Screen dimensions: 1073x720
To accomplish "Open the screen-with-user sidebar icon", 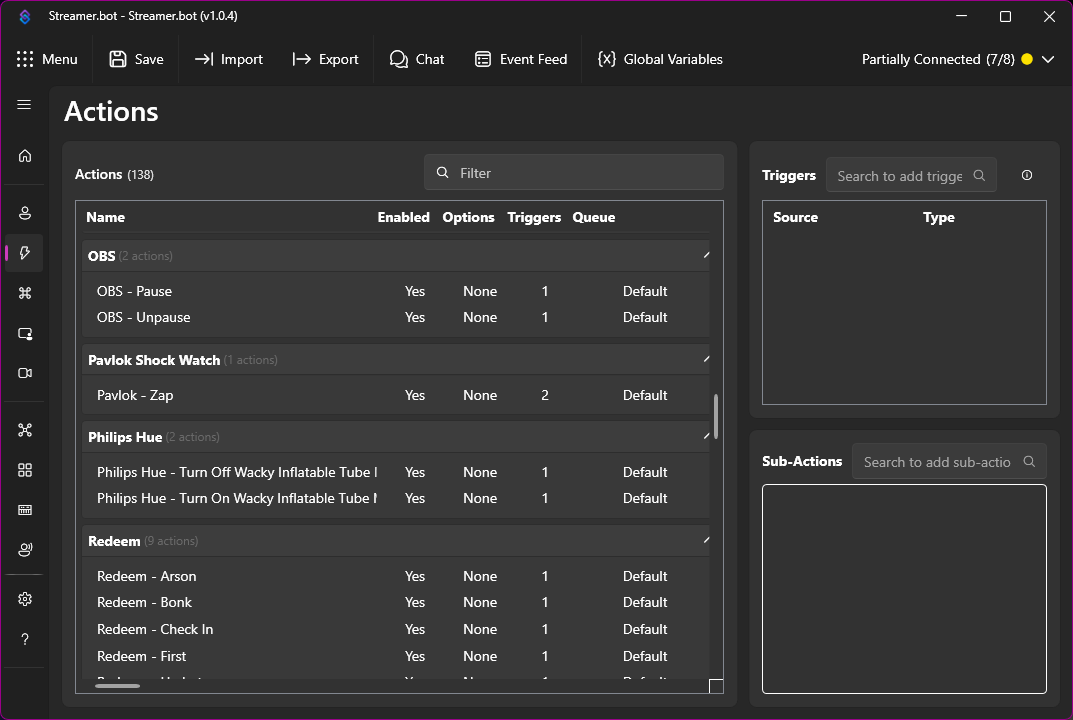I will [x=25, y=333].
